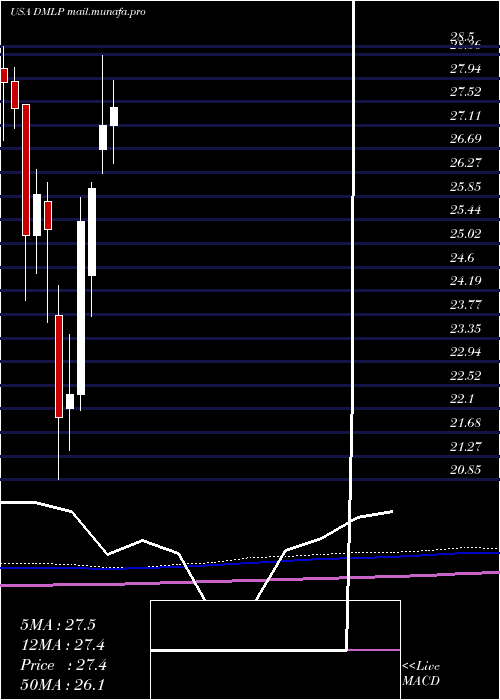Click the tallest white candlestick body
500x700 pixels.
click(81, 308)
